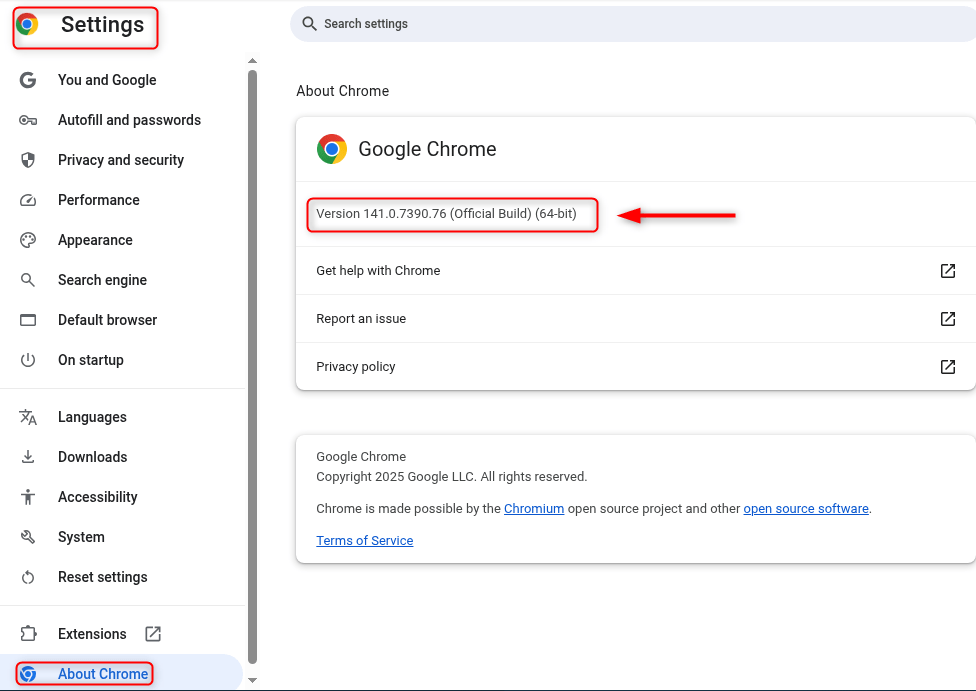976x691 pixels.
Task: Click the On startup power icon
Action: (x=28, y=360)
